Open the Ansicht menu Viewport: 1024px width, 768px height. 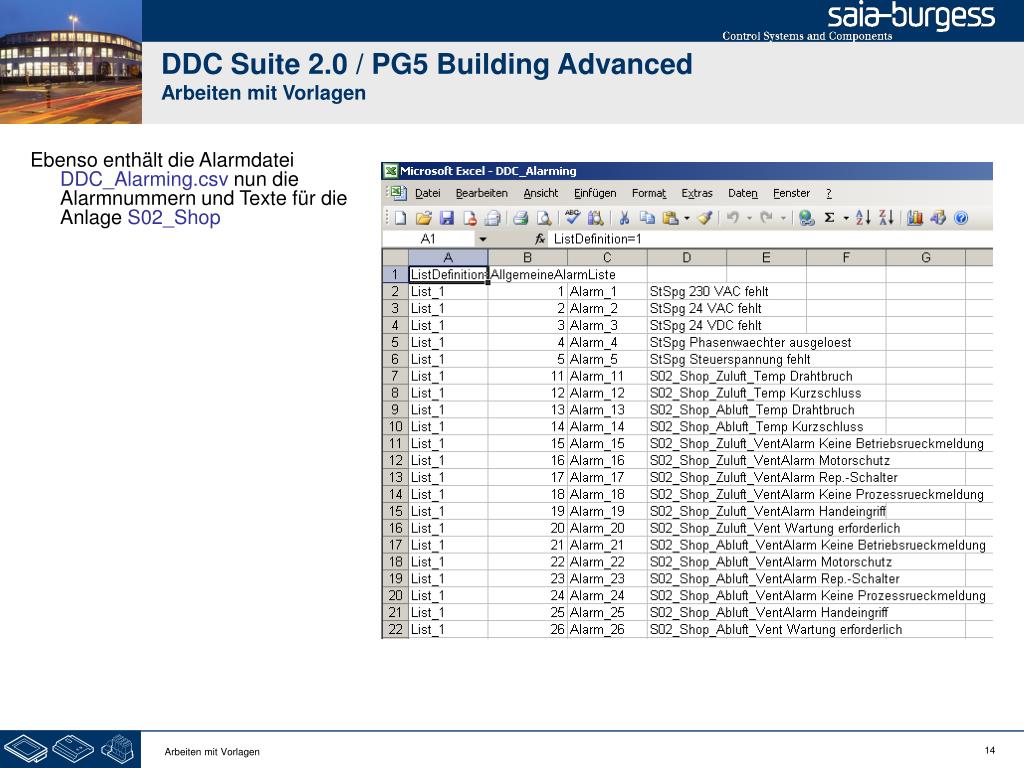click(x=541, y=193)
